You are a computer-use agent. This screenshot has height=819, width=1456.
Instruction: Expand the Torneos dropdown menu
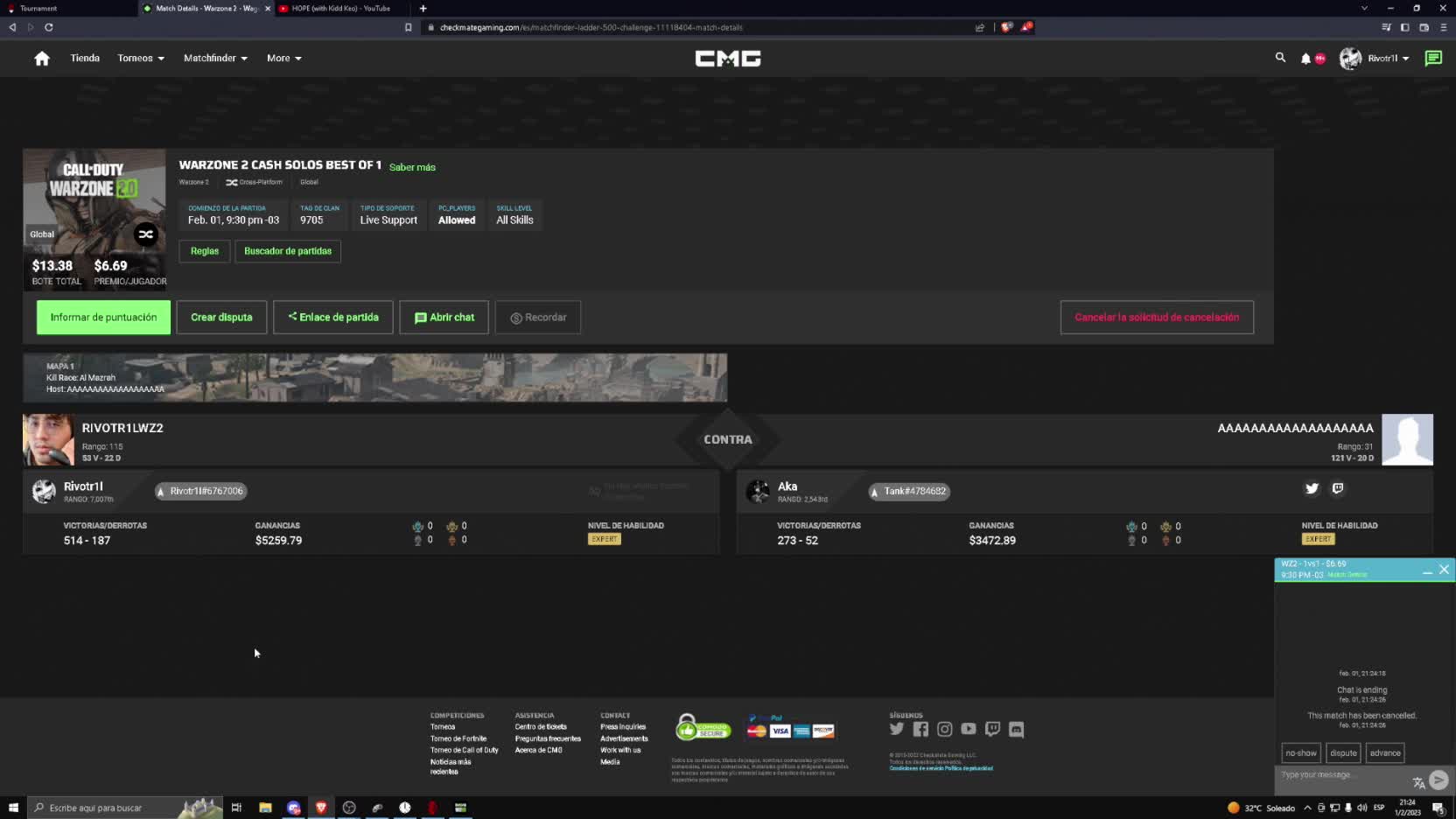[141, 59]
